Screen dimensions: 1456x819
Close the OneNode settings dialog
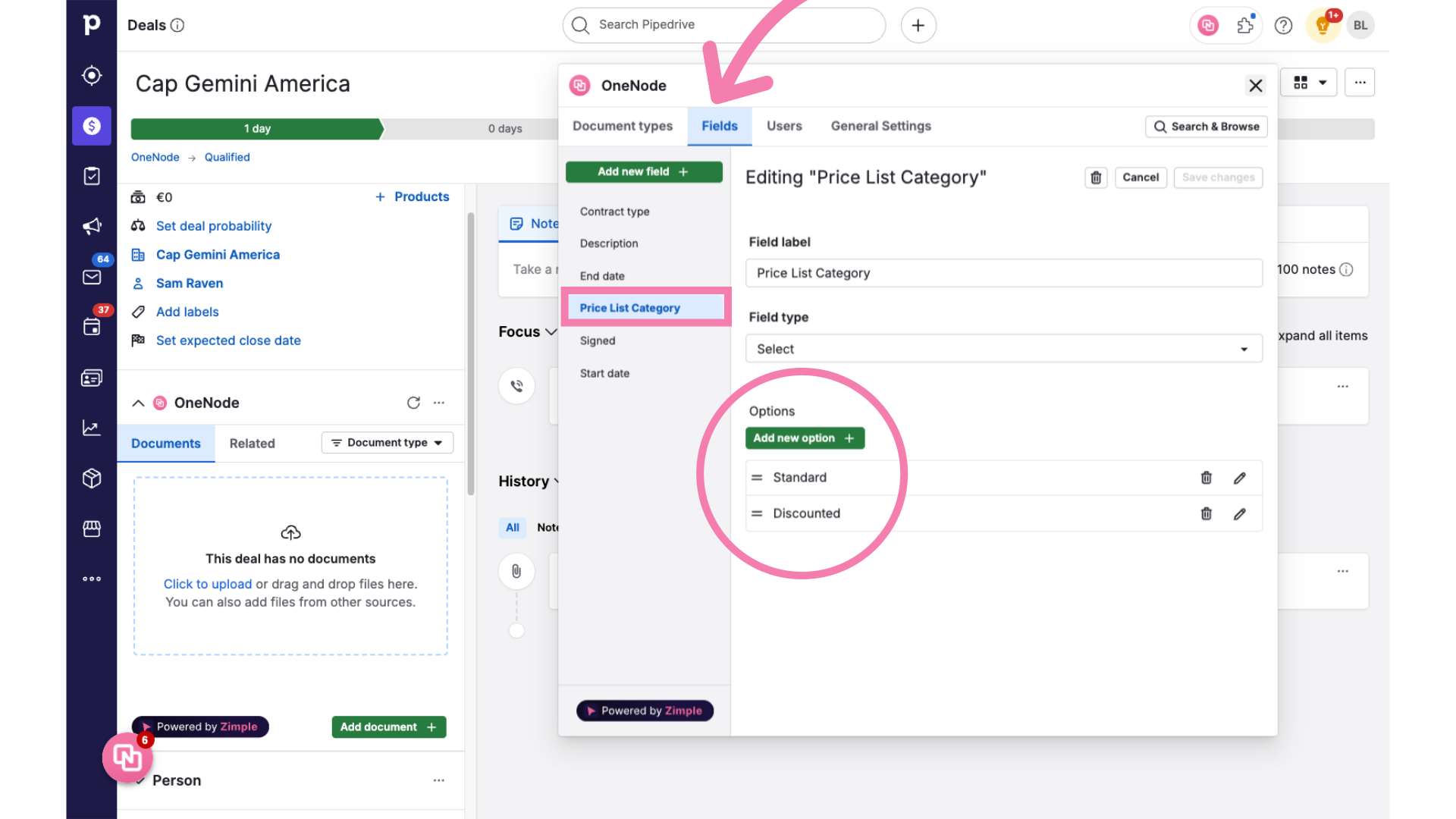point(1256,86)
